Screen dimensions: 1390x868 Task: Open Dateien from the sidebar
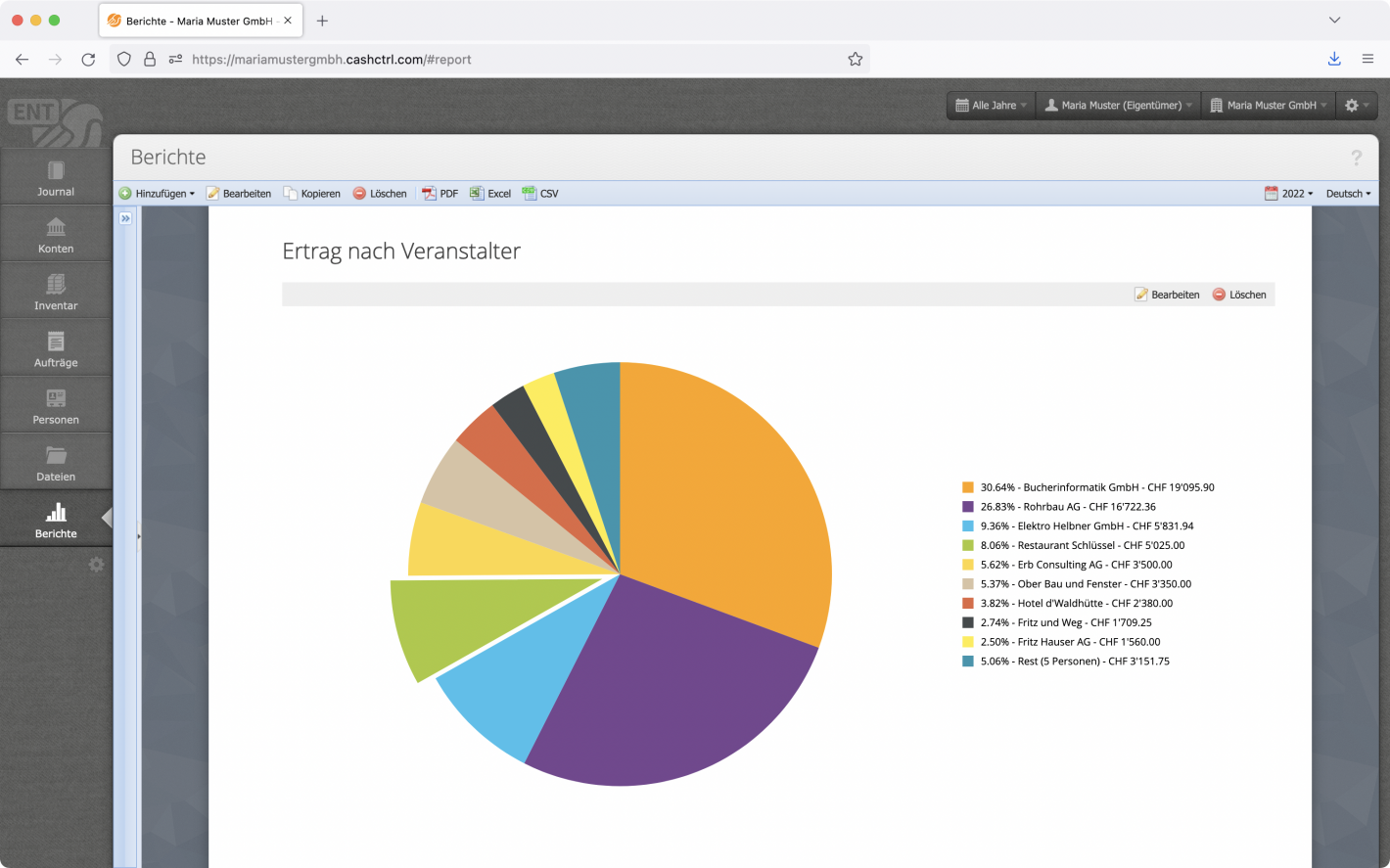pos(56,464)
